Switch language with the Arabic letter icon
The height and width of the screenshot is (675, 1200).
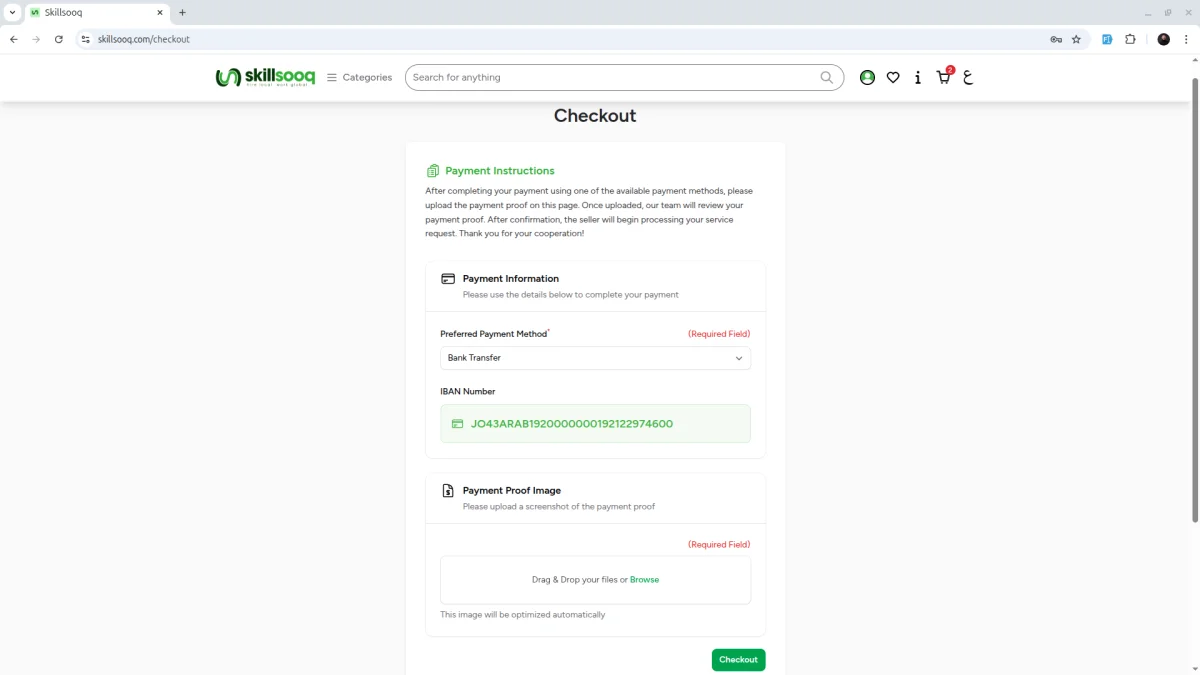coord(968,77)
